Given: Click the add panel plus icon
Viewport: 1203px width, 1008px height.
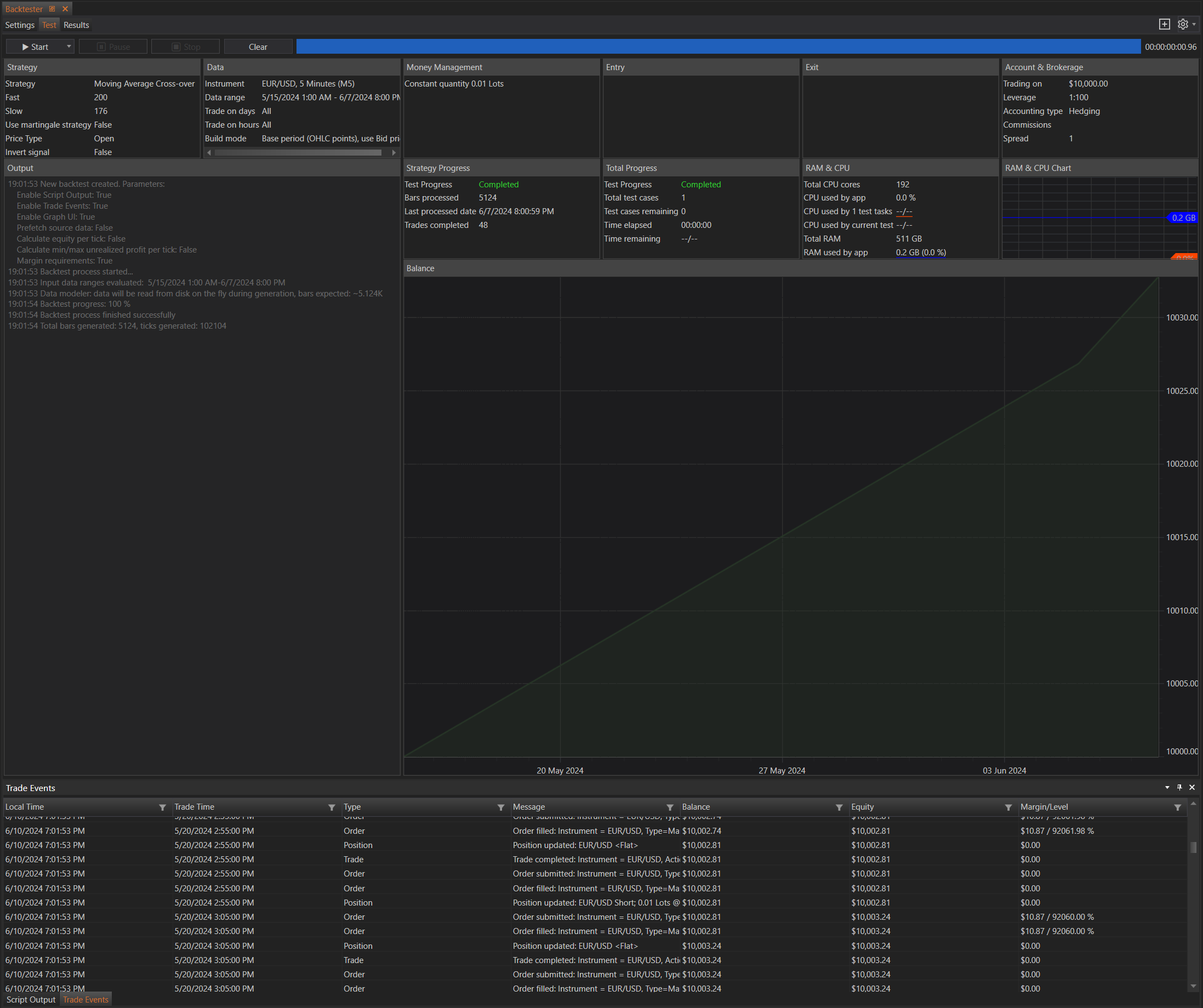Looking at the screenshot, I should click(1164, 24).
